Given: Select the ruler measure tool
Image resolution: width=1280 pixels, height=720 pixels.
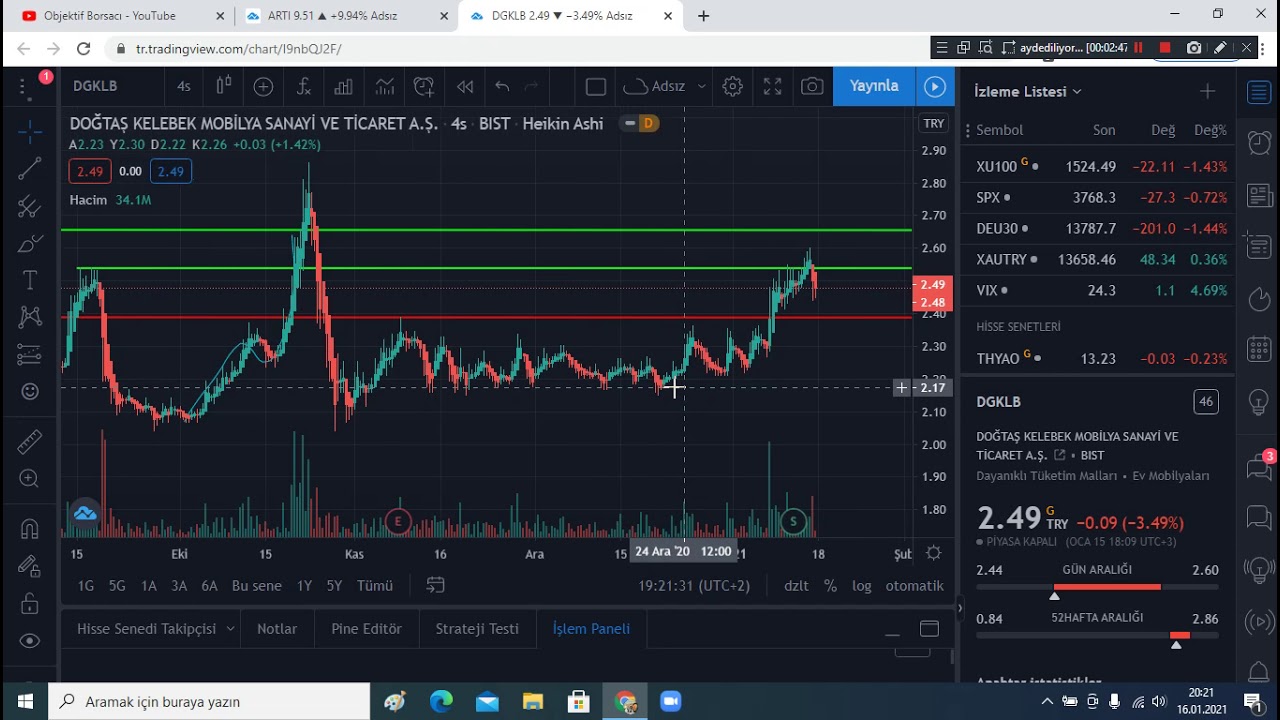Looking at the screenshot, I should click(x=30, y=440).
